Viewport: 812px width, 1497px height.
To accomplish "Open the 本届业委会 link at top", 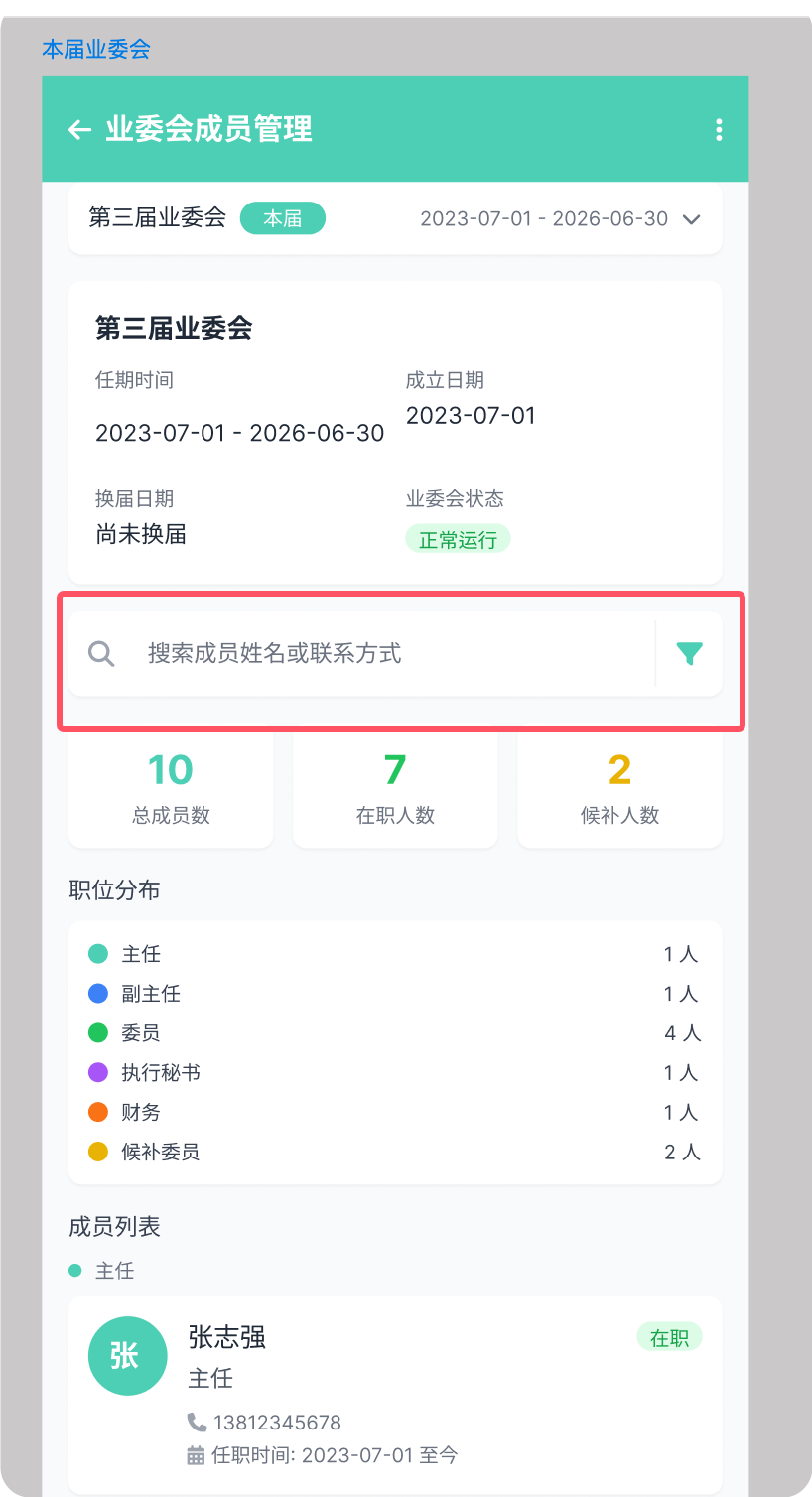I will tap(96, 49).
